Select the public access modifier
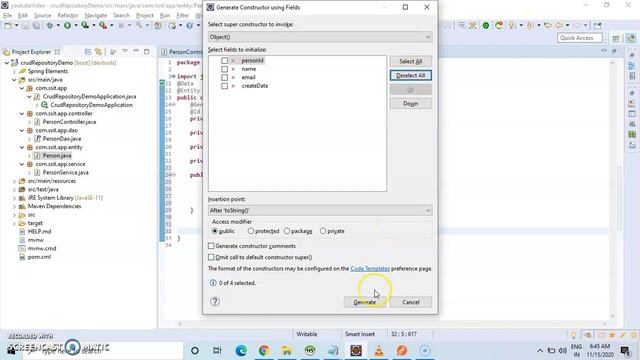 [215, 231]
